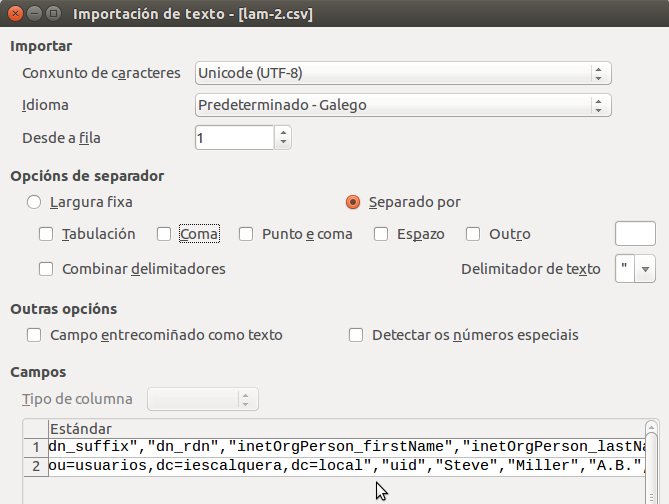Viewport: 669px width, 504px height.
Task: Click preview row 1 number header
Action: point(36,447)
